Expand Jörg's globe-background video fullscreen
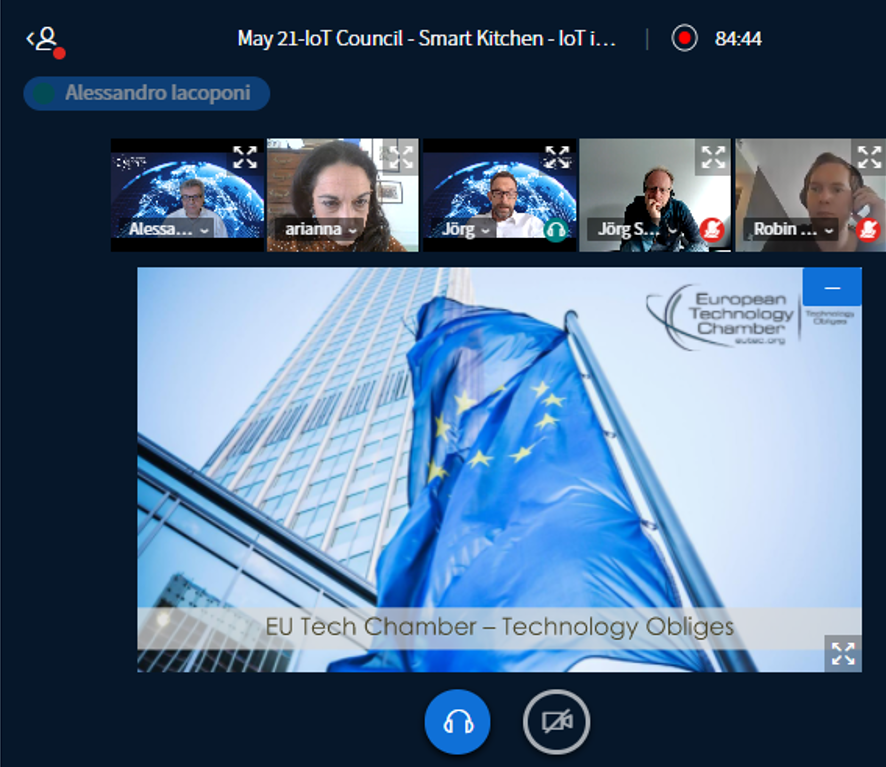The image size is (886, 767). (557, 157)
